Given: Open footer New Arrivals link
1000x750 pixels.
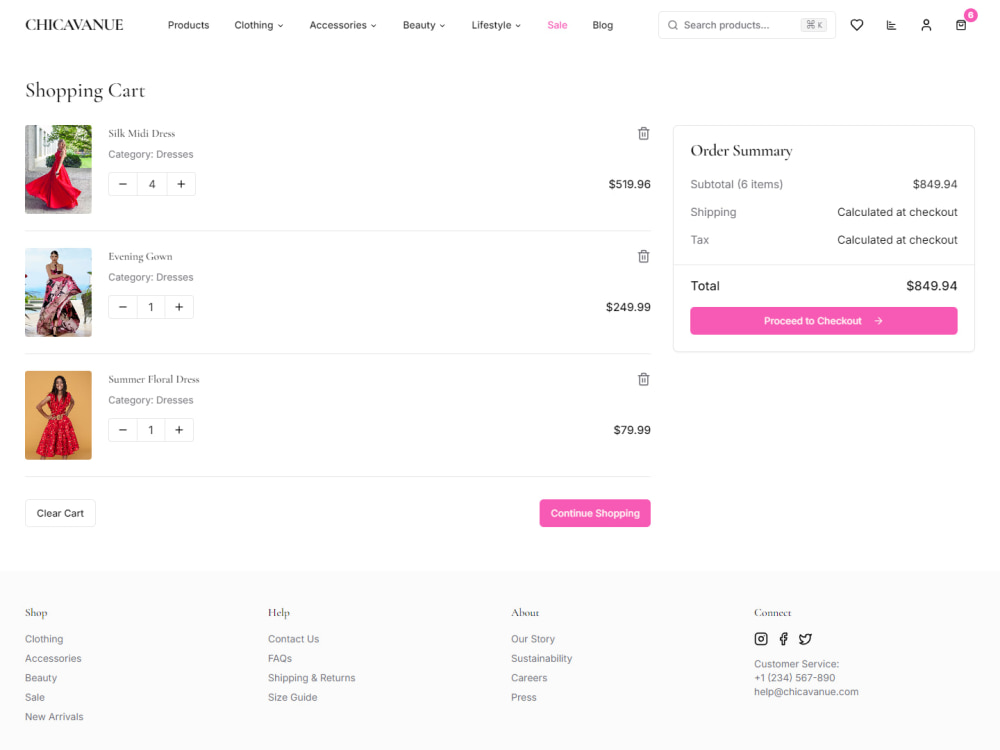Looking at the screenshot, I should (x=54, y=717).
